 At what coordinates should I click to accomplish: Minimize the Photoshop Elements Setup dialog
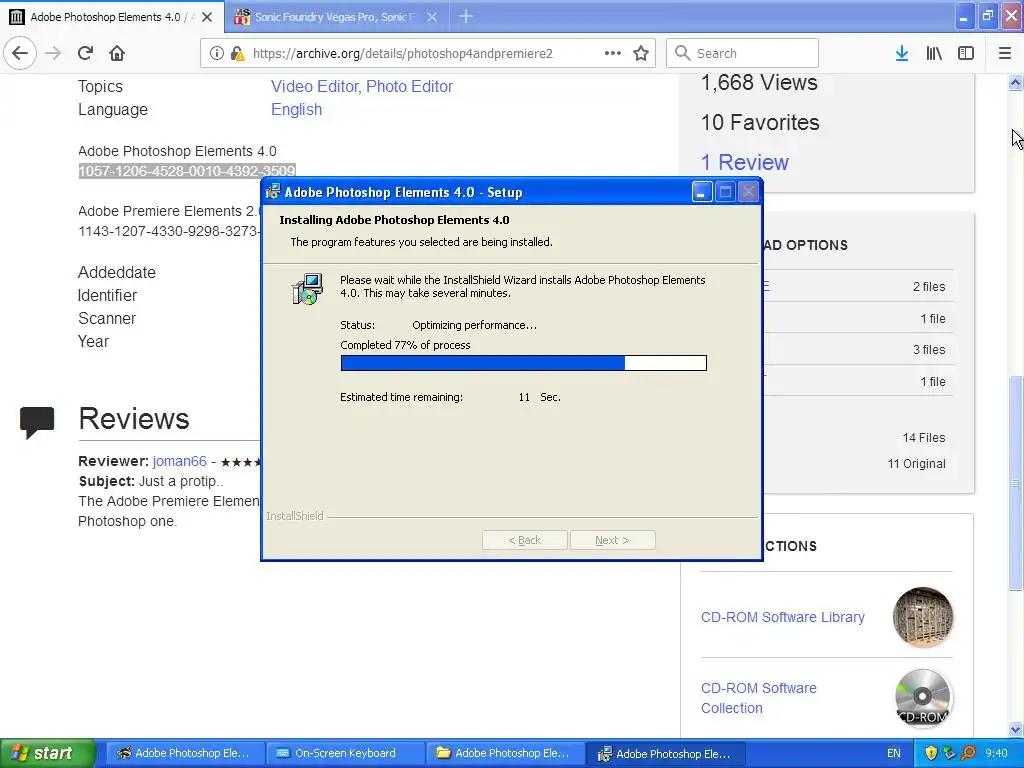(x=701, y=192)
